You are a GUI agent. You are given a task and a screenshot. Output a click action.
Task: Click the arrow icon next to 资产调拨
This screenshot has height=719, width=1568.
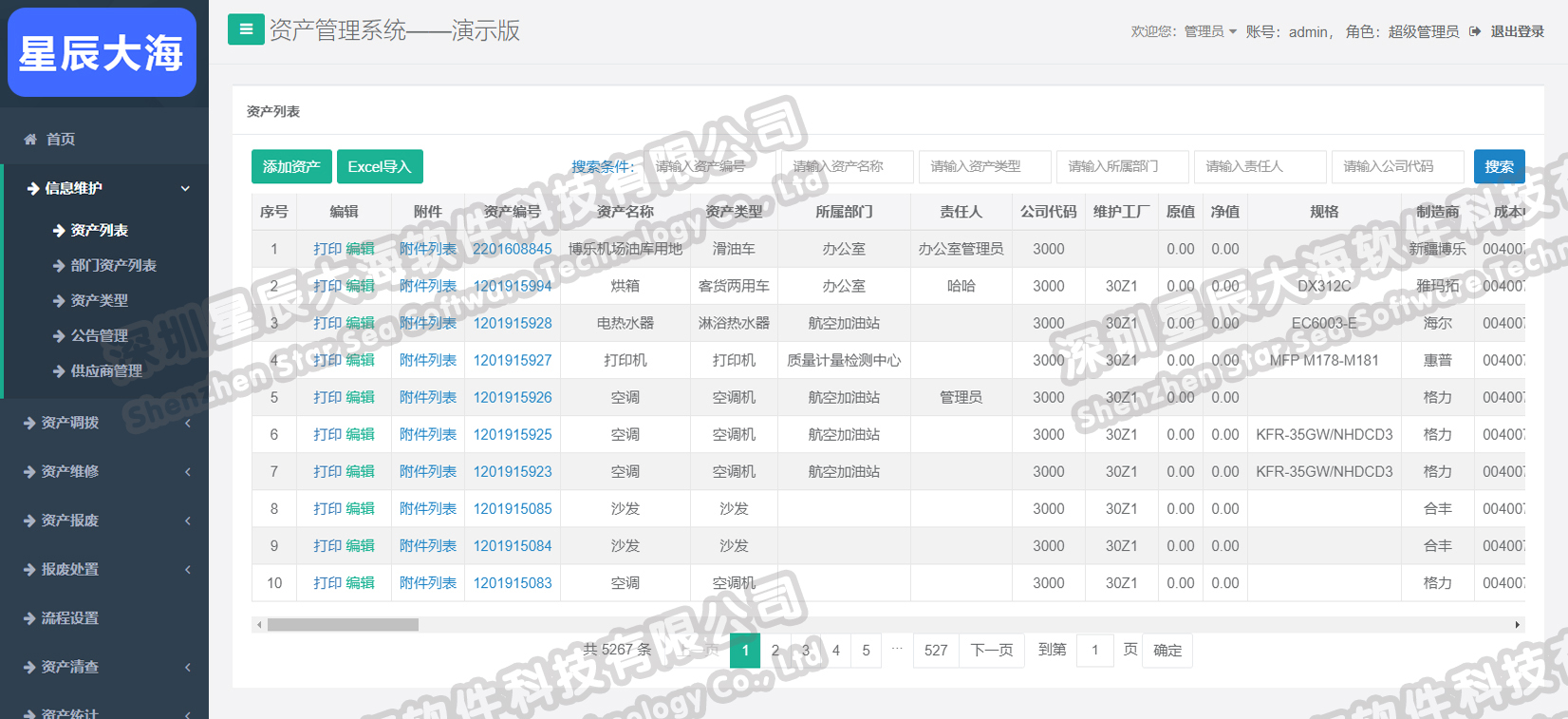(29, 423)
